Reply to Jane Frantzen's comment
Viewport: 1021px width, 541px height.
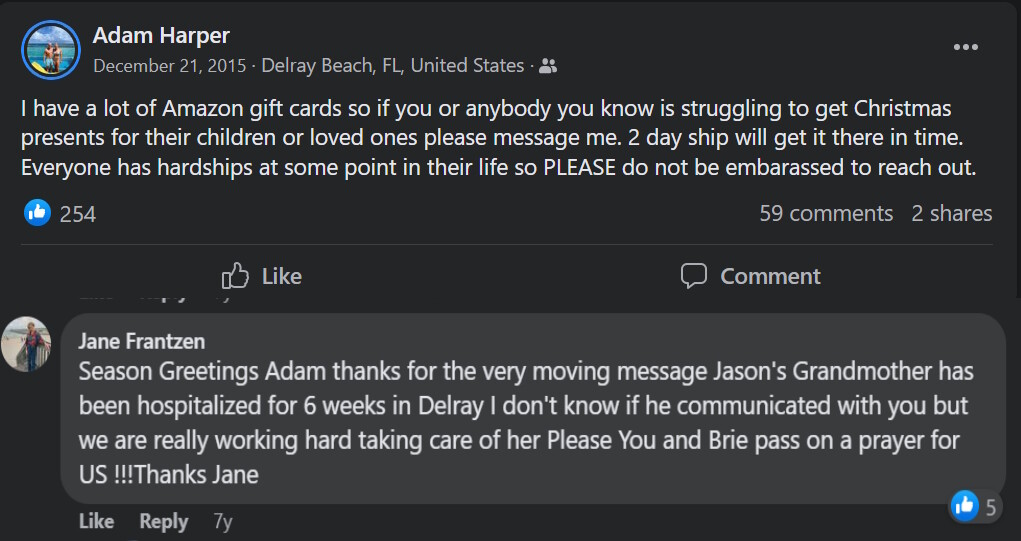pyautogui.click(x=164, y=521)
